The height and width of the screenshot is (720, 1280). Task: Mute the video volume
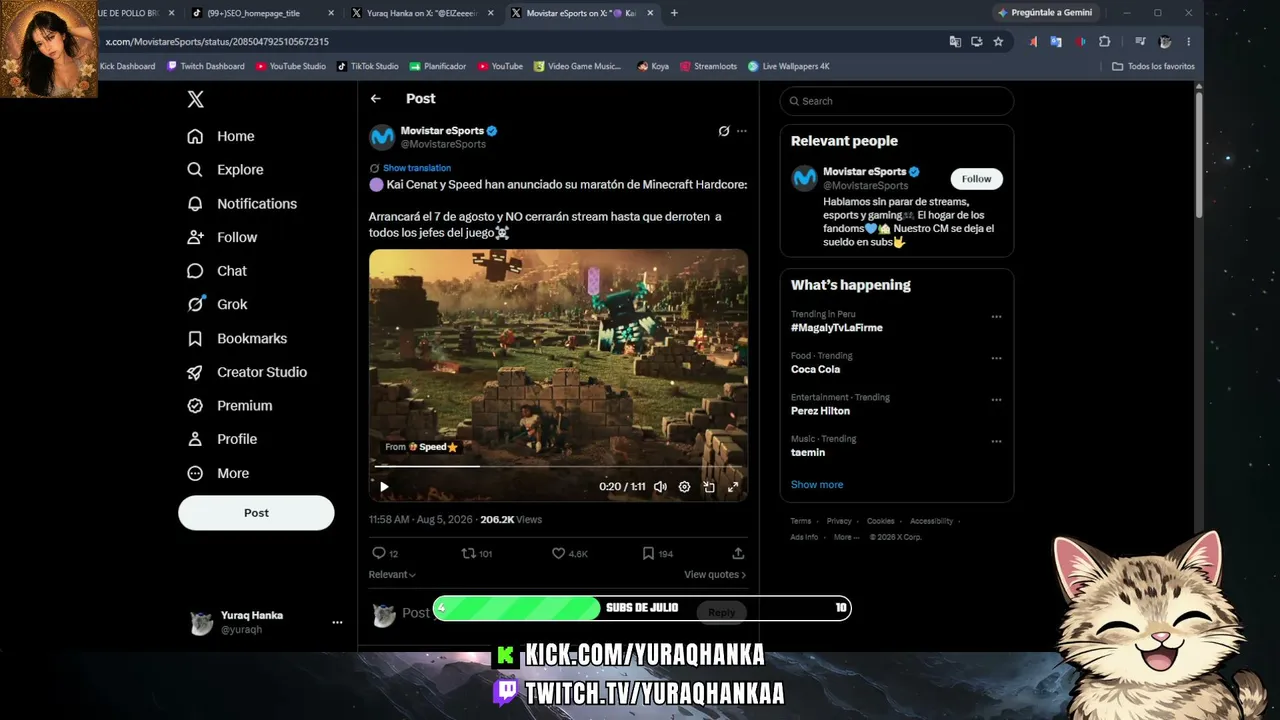point(660,487)
